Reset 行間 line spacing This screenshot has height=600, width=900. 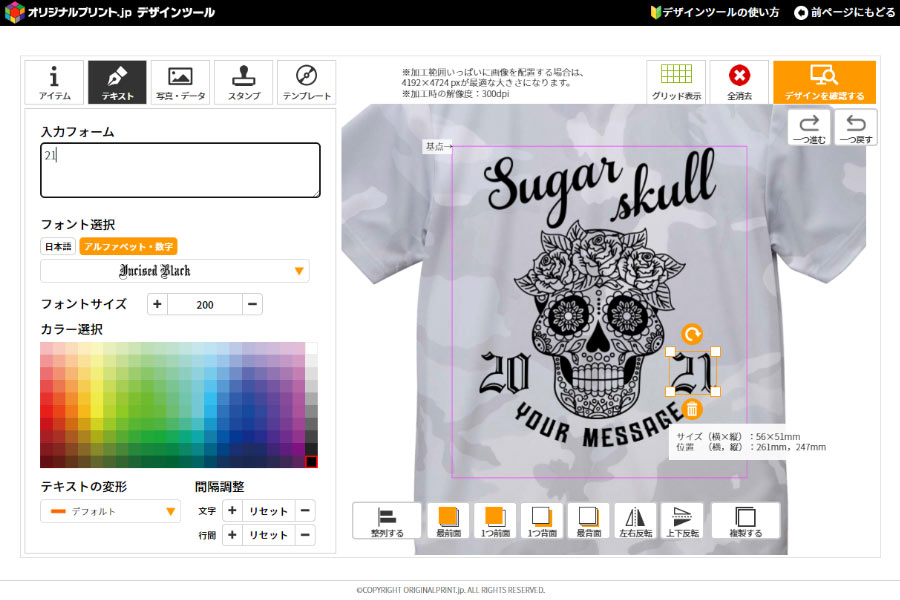click(x=268, y=535)
